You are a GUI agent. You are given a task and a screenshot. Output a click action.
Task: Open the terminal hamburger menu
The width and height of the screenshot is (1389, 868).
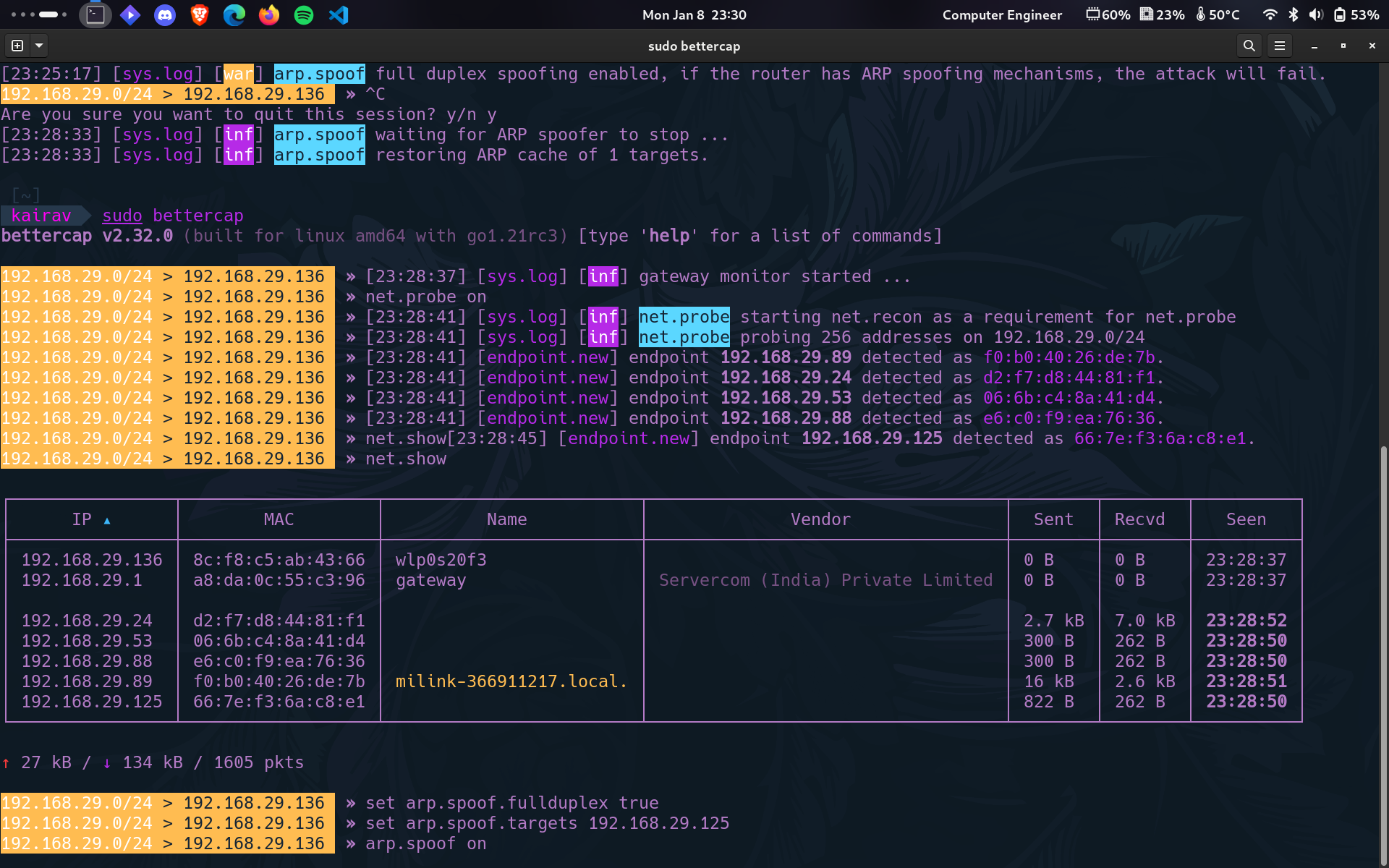pos(1280,46)
